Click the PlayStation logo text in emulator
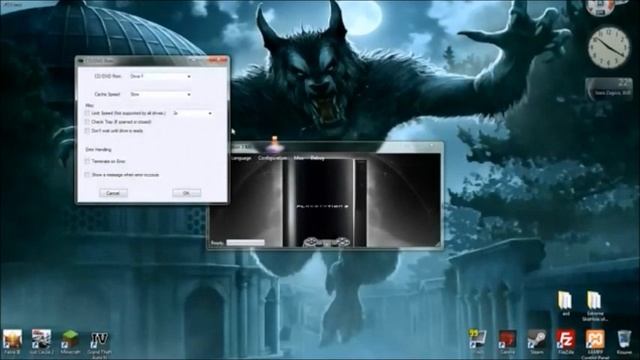The width and height of the screenshot is (640, 360). (x=322, y=207)
